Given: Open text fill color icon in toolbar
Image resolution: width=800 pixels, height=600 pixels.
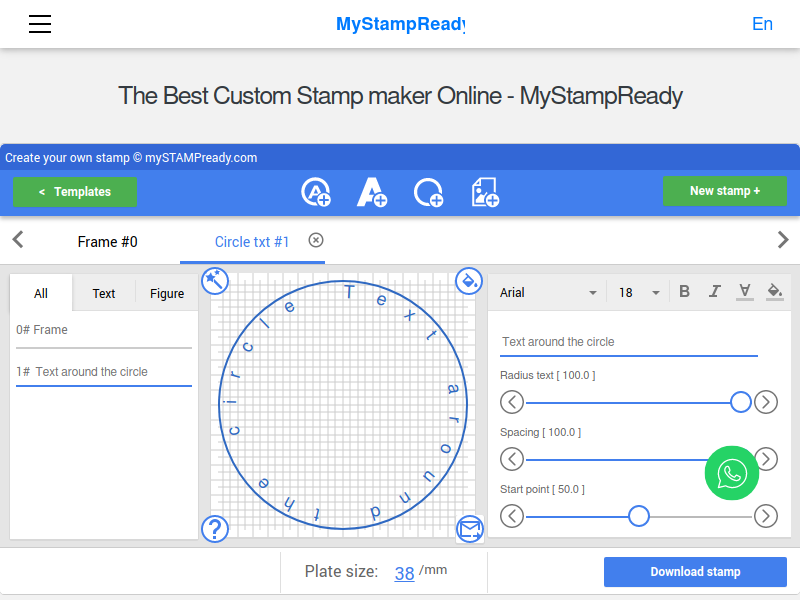Looking at the screenshot, I should tap(774, 291).
